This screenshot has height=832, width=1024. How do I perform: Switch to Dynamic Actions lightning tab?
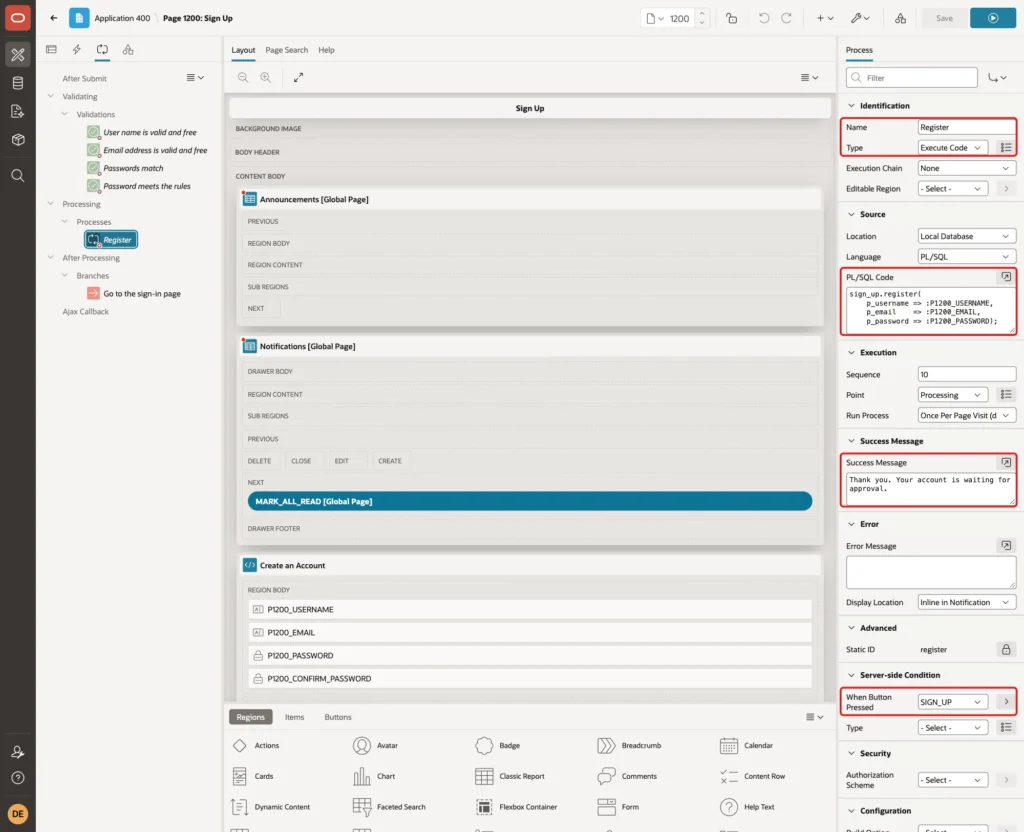pyautogui.click(x=76, y=50)
